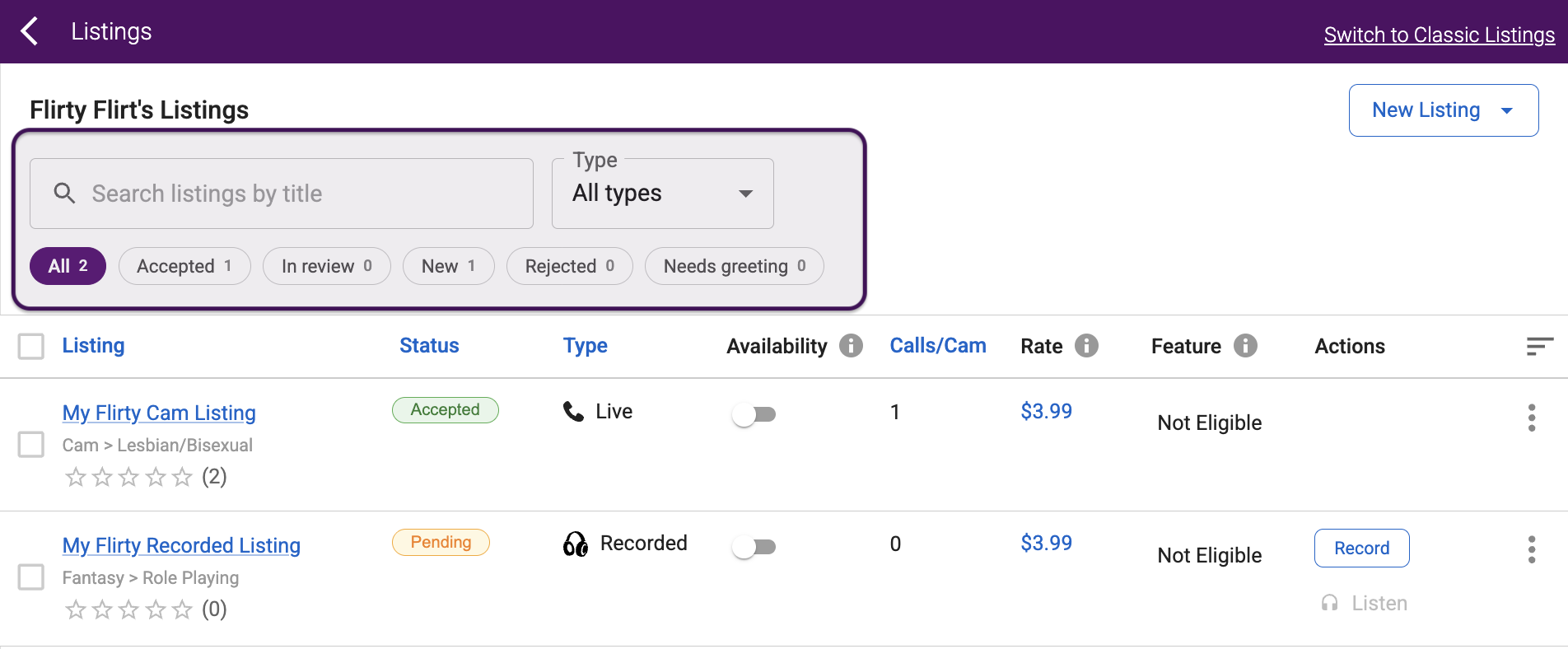Toggle availability for My Flirty Recorded Listing
This screenshot has height=649, width=1568.
pos(754,547)
